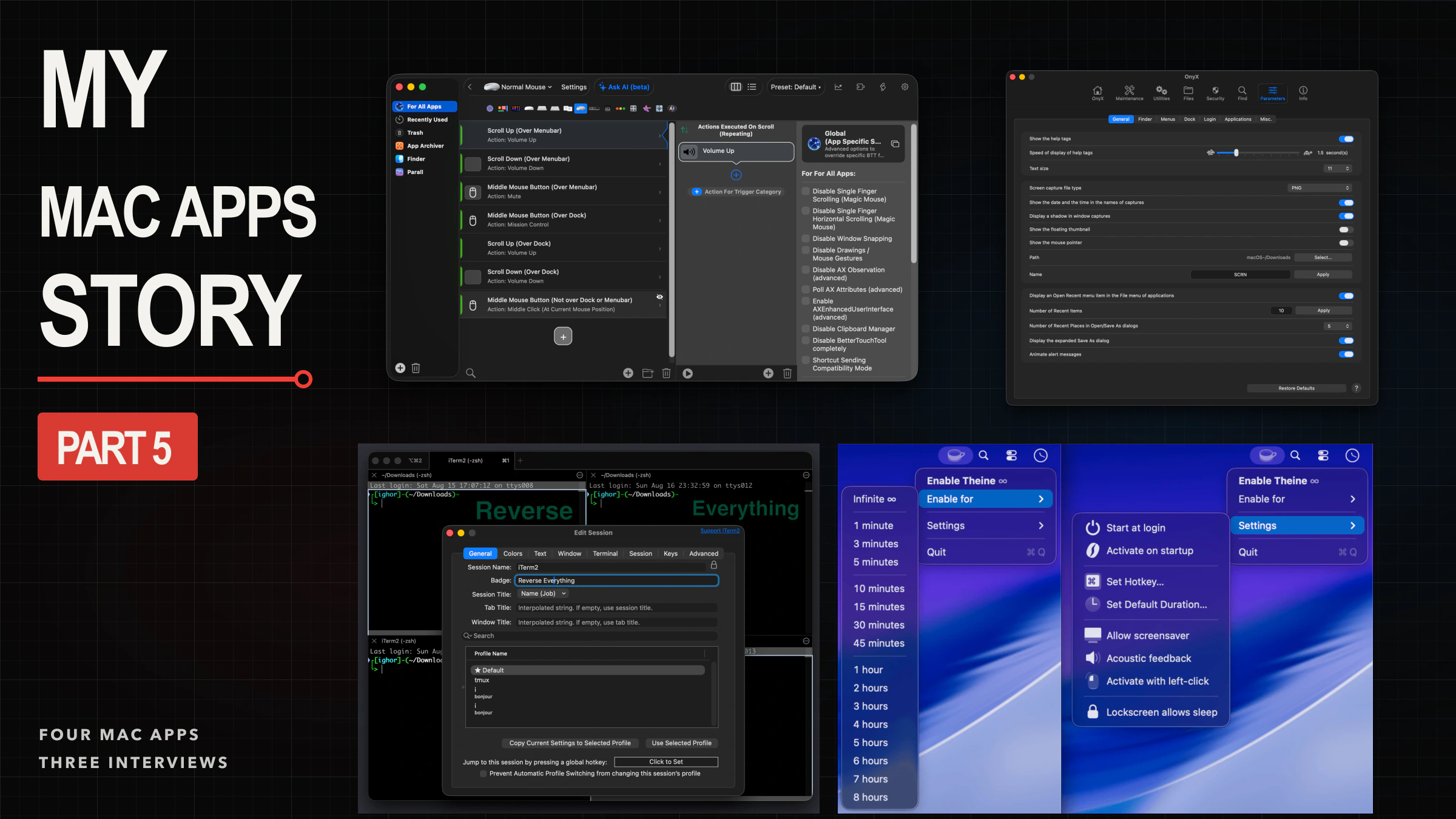Switch to Finder tab in OnyX Parameters
The width and height of the screenshot is (1456, 819).
(1145, 119)
